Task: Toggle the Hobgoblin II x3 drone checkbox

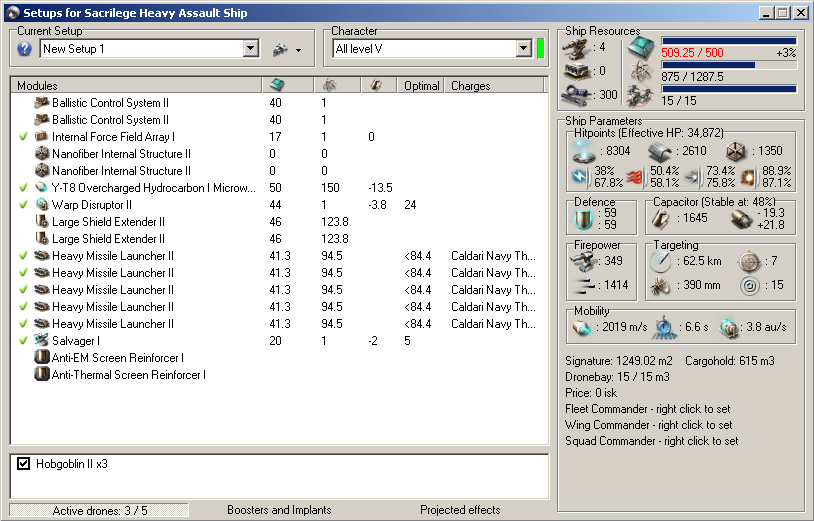Action: coord(24,464)
